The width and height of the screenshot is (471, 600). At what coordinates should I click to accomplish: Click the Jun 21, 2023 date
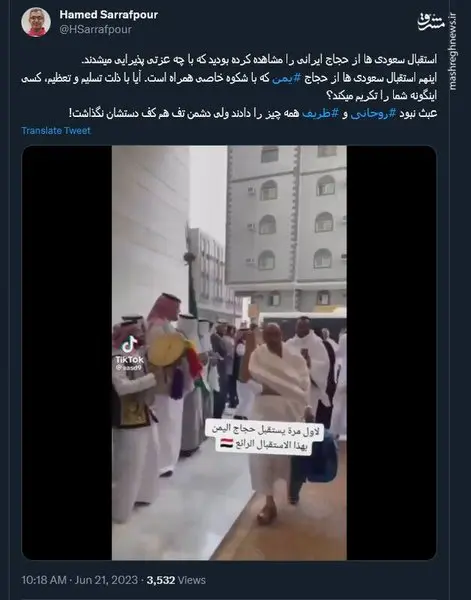tap(106, 580)
